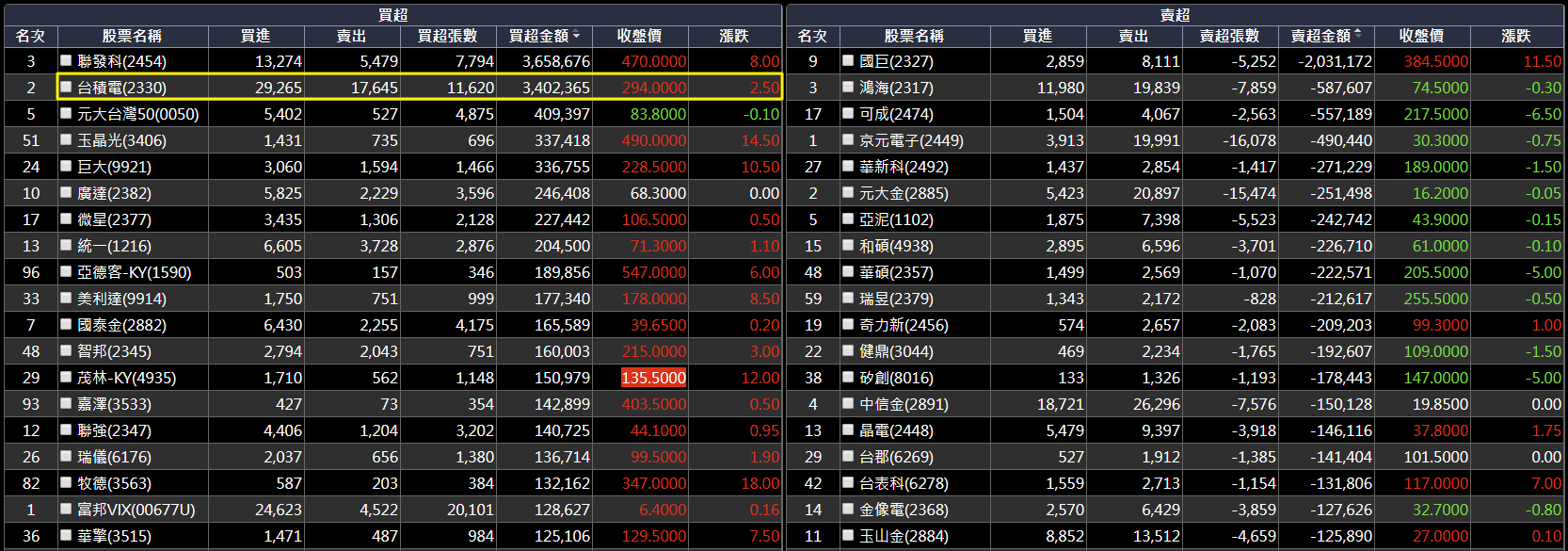Viewport: 1568px width, 551px height.
Task: Click the 買超 panel title
Action: coord(392,14)
